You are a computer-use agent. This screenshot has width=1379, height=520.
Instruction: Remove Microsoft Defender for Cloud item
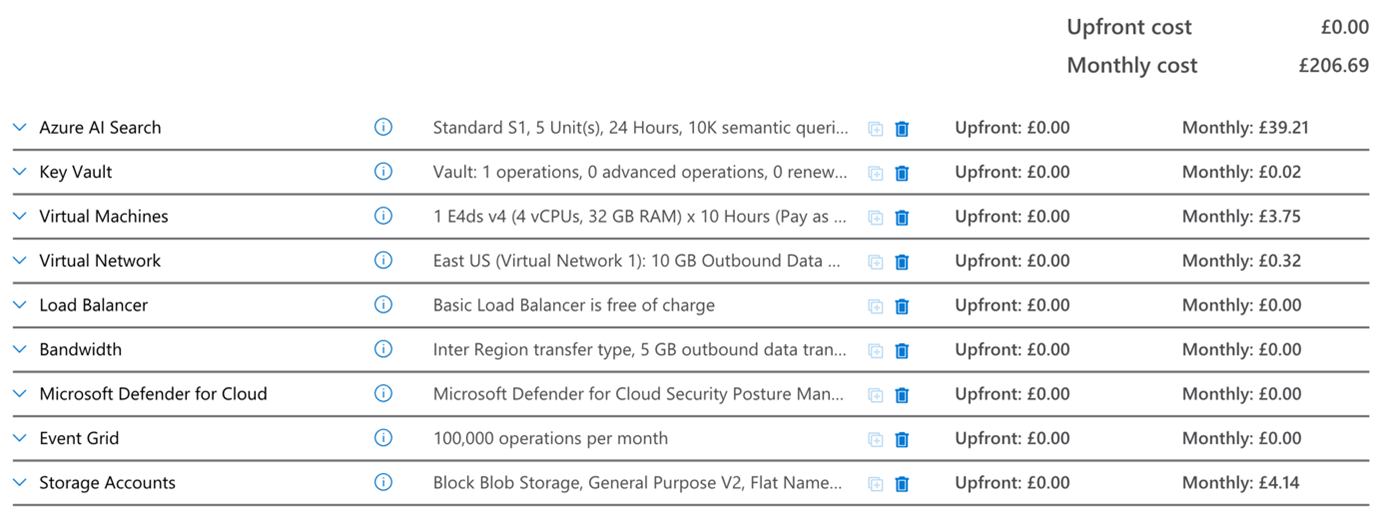(902, 395)
